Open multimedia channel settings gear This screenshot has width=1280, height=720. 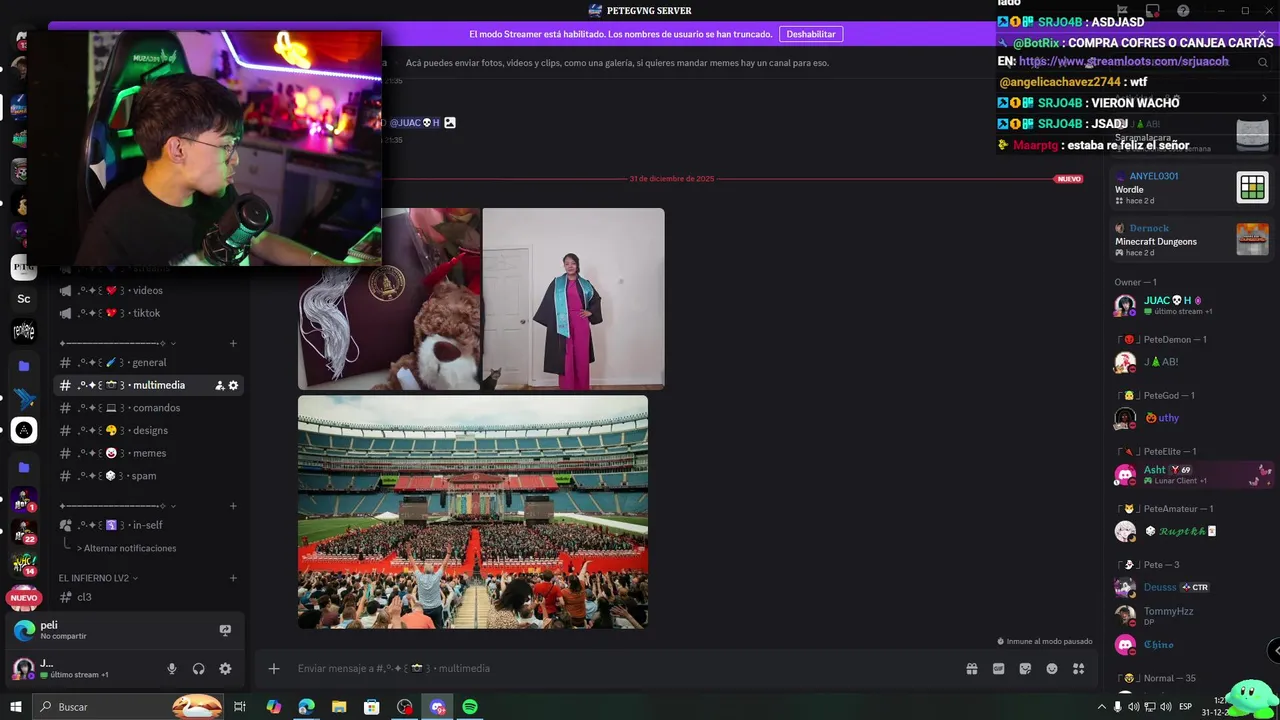pos(234,385)
